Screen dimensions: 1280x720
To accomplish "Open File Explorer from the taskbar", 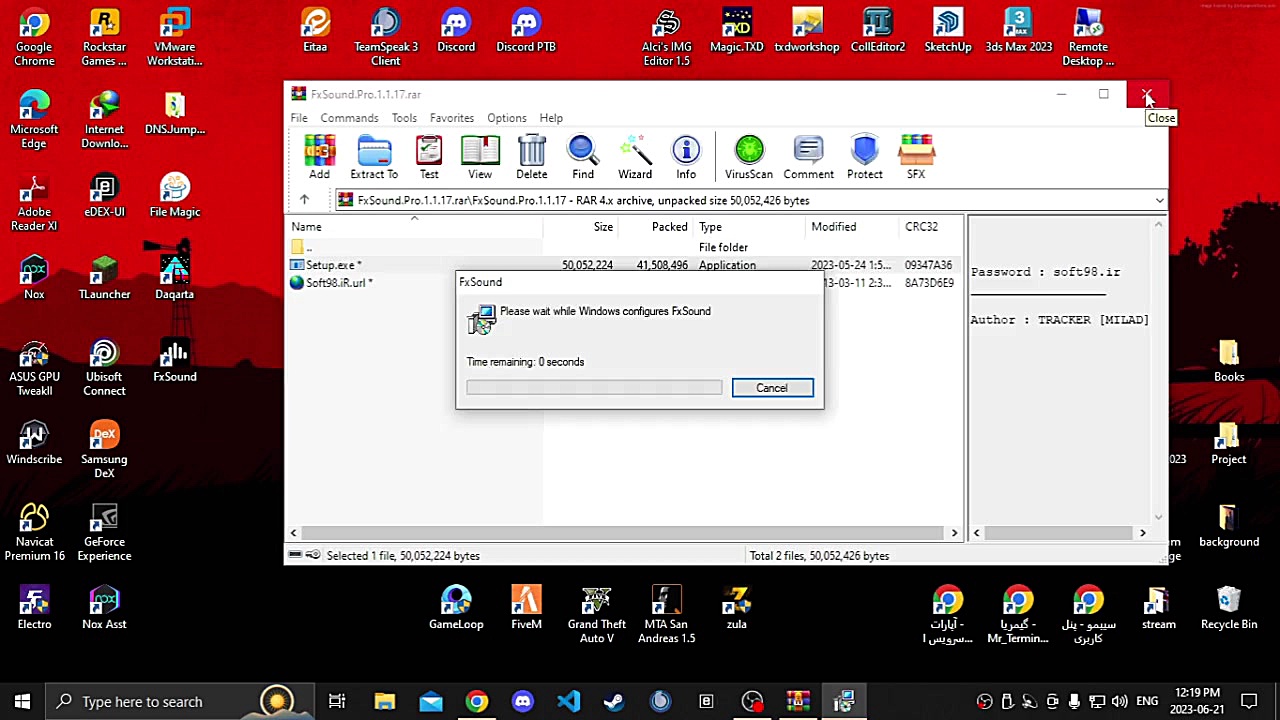I will pos(385,701).
